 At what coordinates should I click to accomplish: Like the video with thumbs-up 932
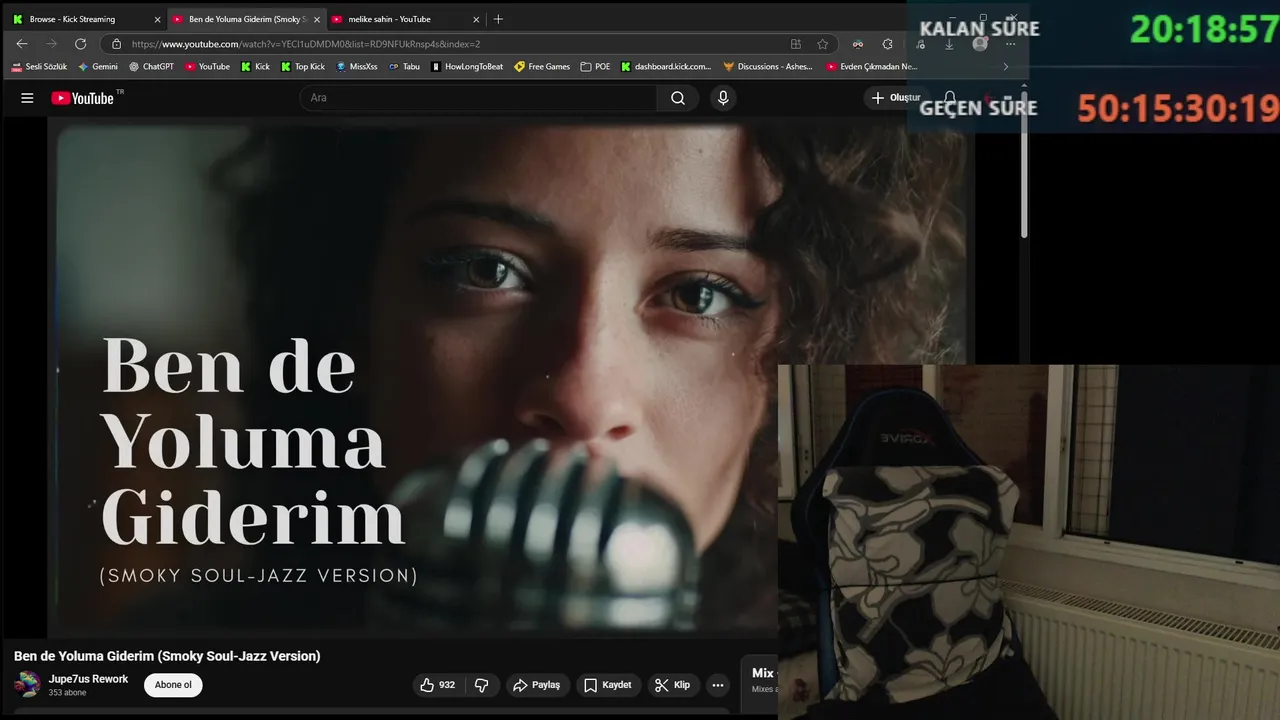tap(438, 685)
